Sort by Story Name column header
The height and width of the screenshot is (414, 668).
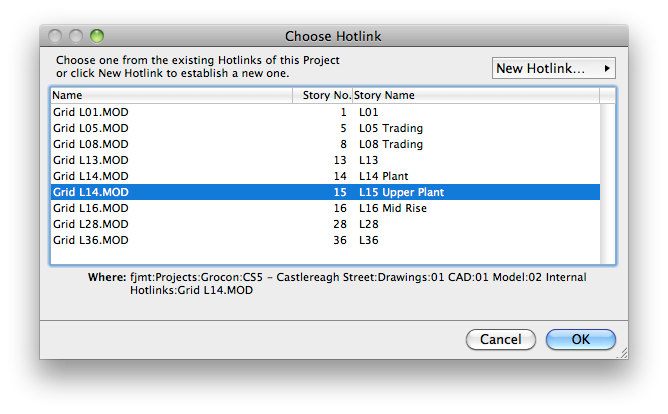475,95
